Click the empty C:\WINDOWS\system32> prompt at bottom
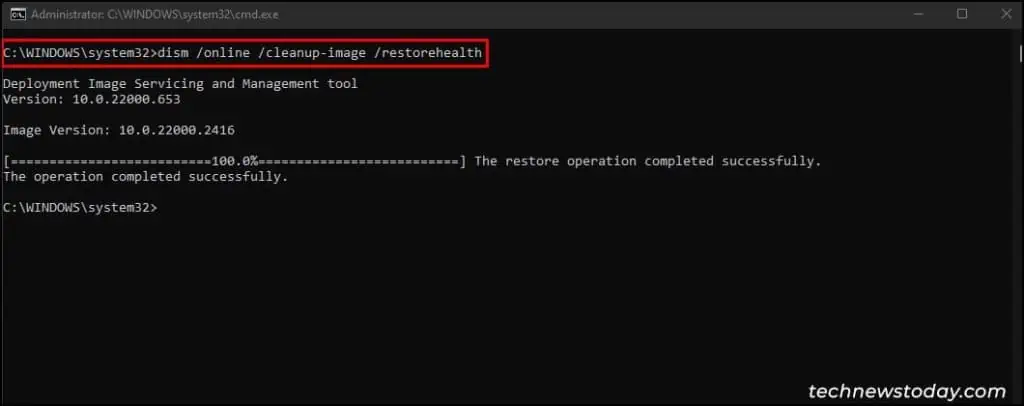This screenshot has height=406, width=1024. click(x=80, y=208)
